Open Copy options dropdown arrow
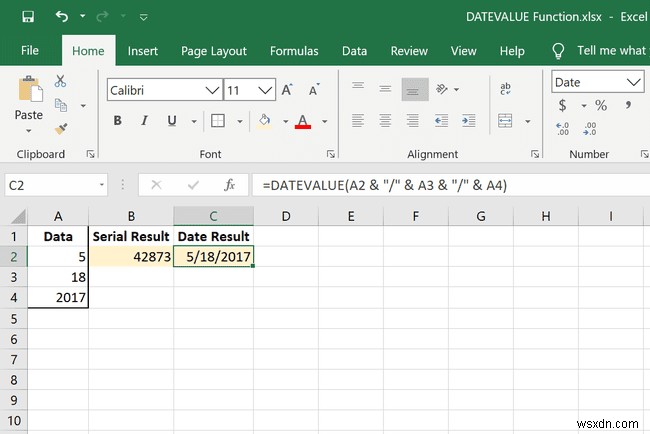 pyautogui.click(x=83, y=106)
